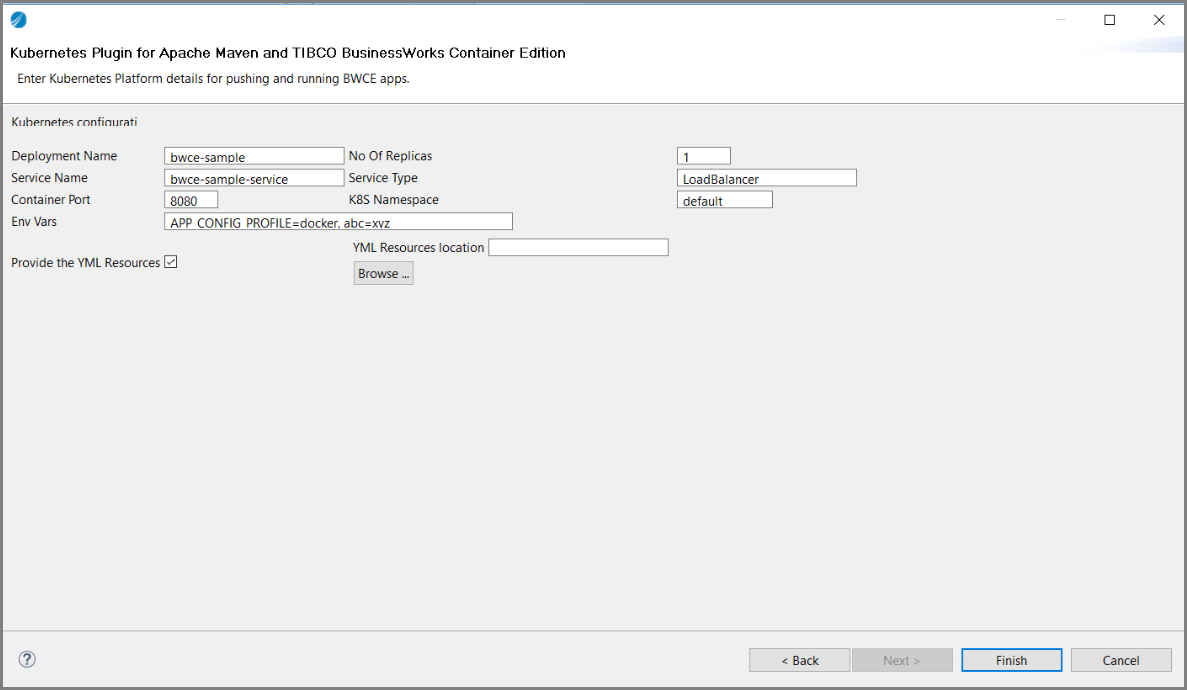Click the Container Port field with 8080

pyautogui.click(x=192, y=200)
